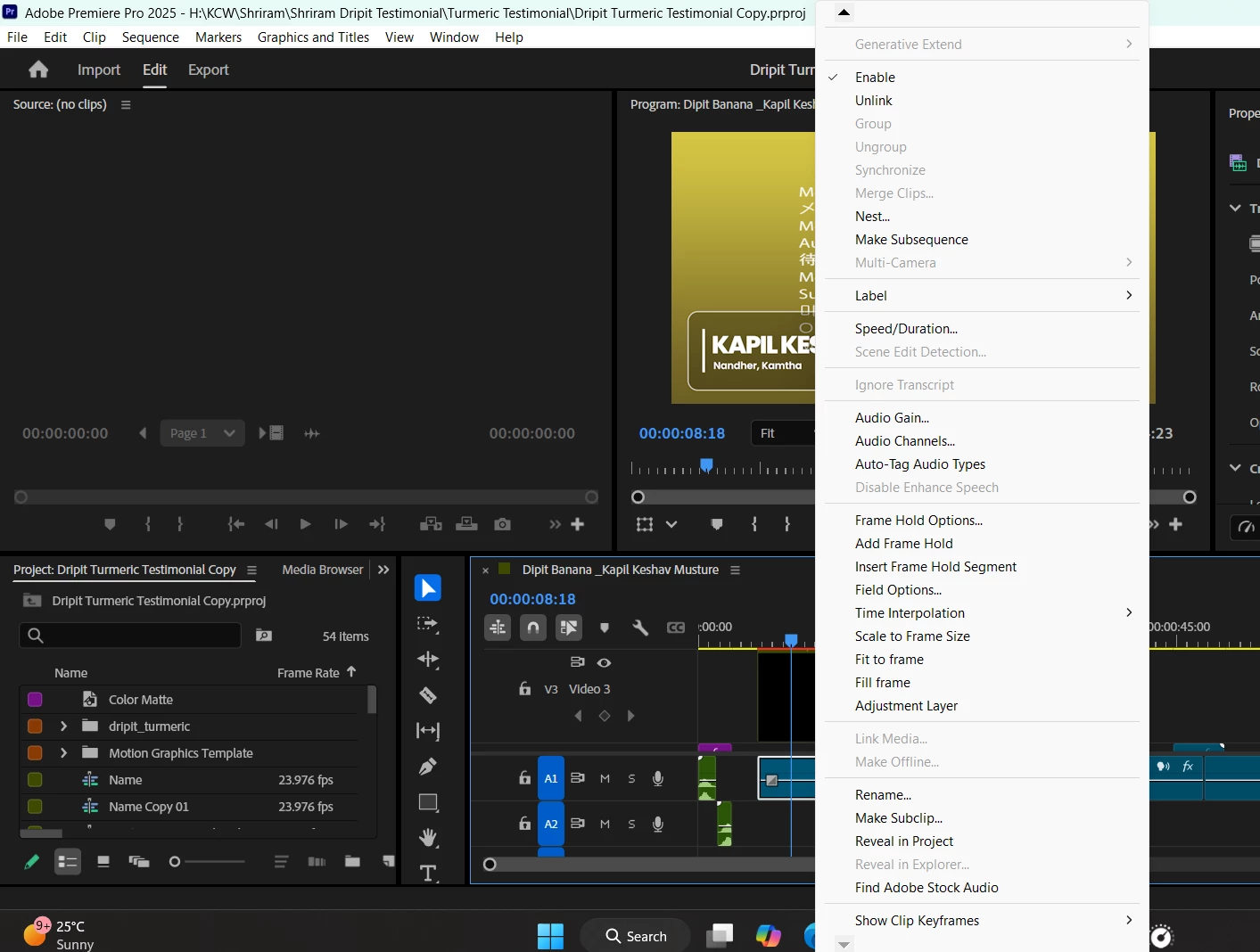Select the Hand tool

428,838
